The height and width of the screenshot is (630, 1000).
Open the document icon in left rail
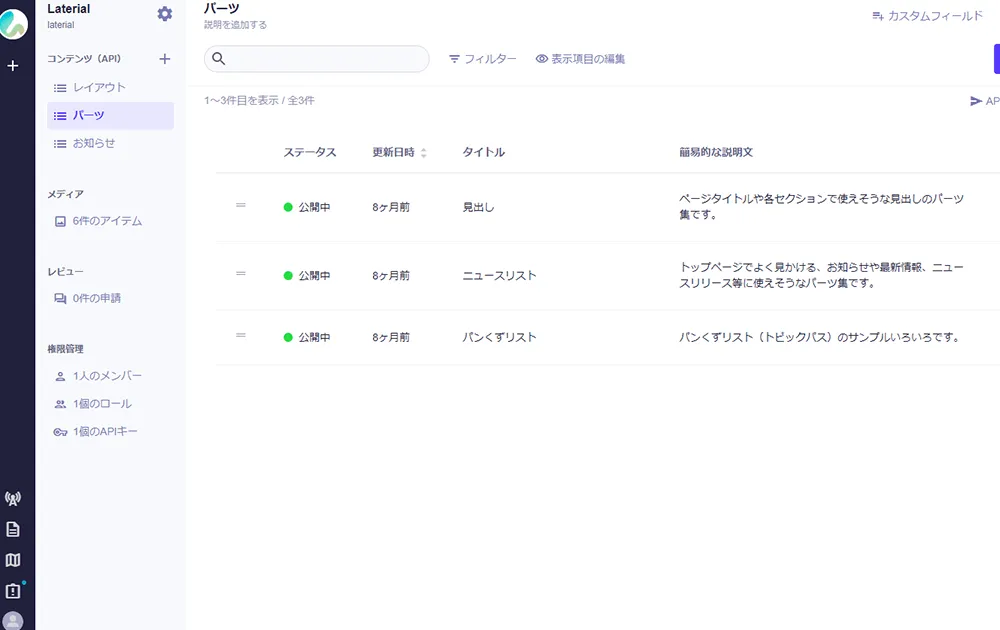click(13, 530)
